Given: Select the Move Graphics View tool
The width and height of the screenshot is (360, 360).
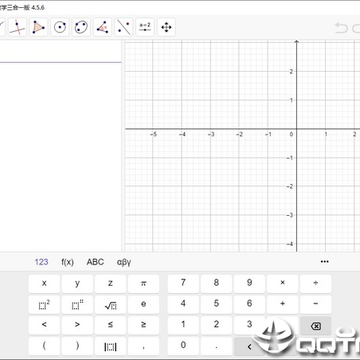Looking at the screenshot, I should click(x=166, y=27).
